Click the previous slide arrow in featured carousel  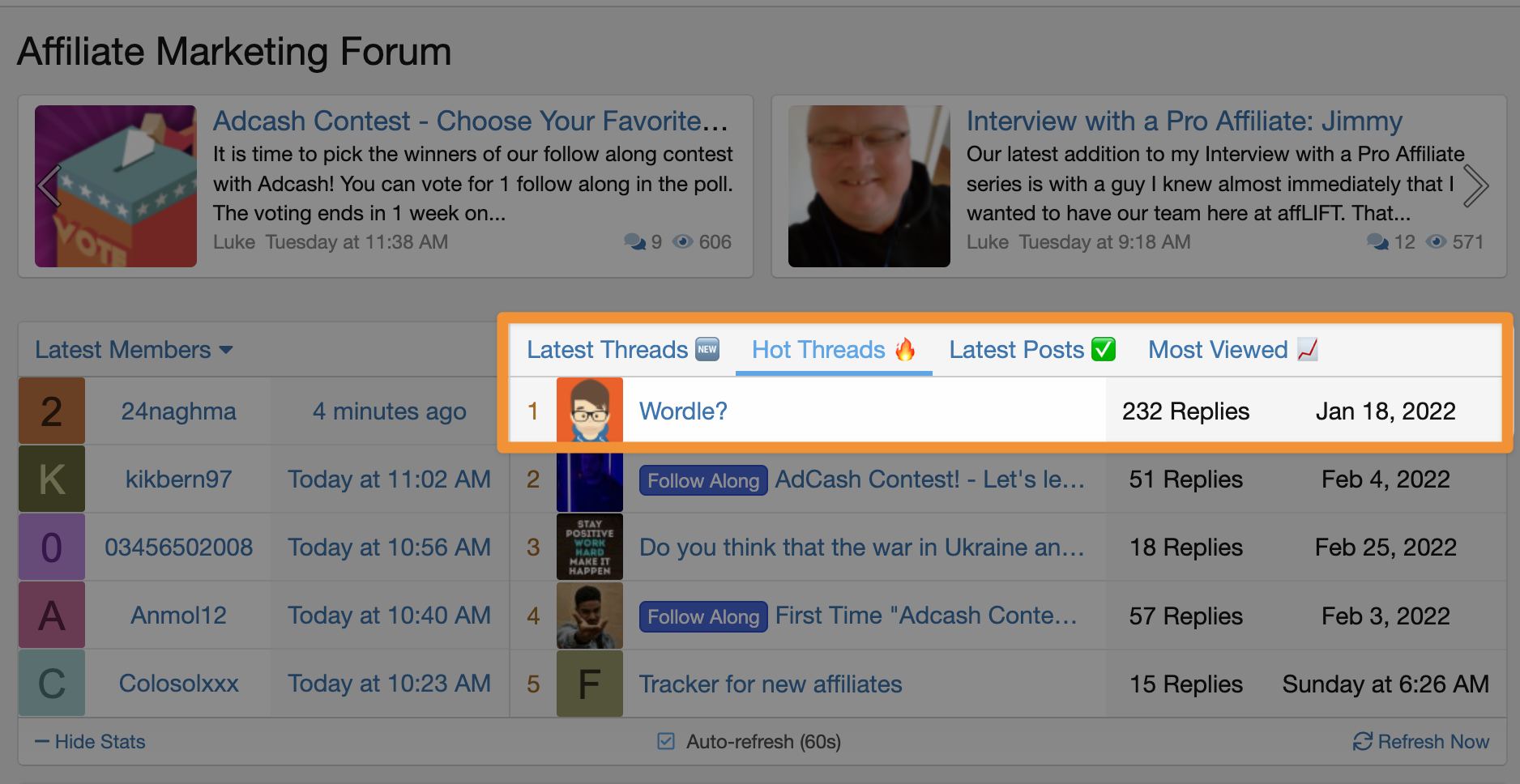coord(49,186)
